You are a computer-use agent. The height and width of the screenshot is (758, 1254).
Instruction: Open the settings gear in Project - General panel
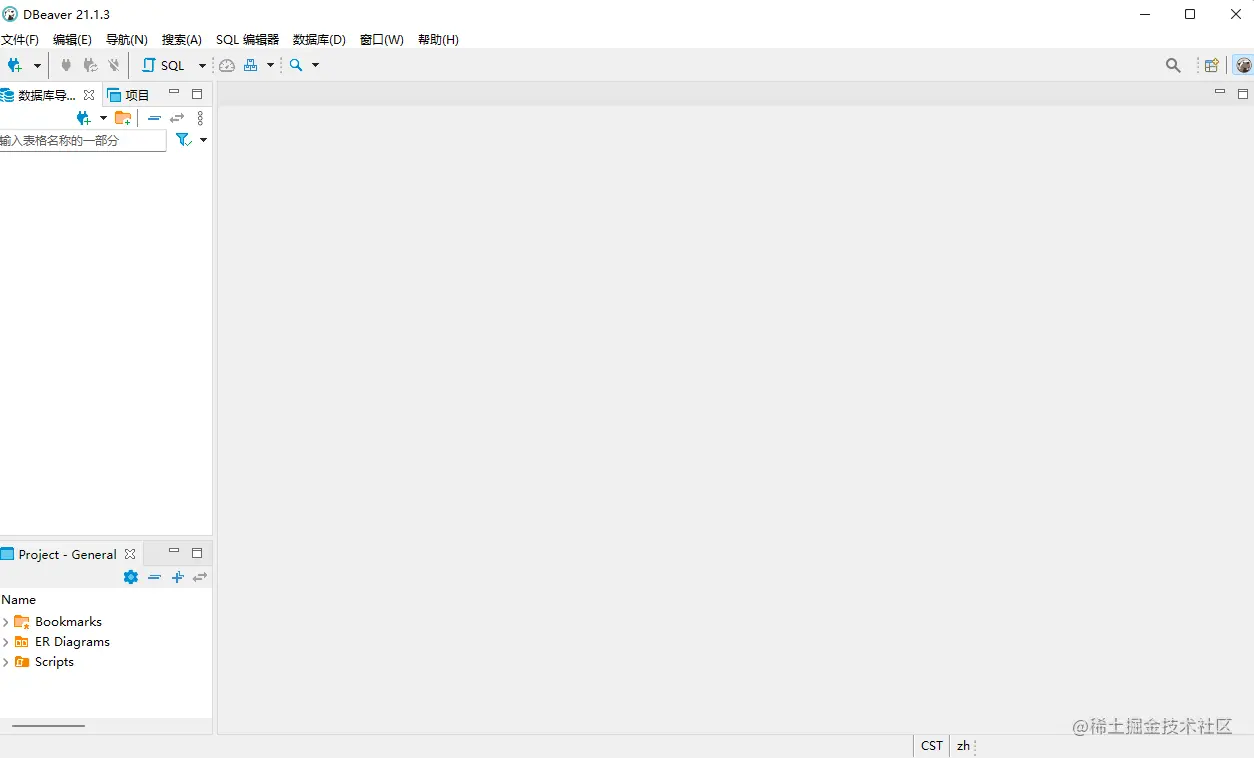pyautogui.click(x=130, y=577)
